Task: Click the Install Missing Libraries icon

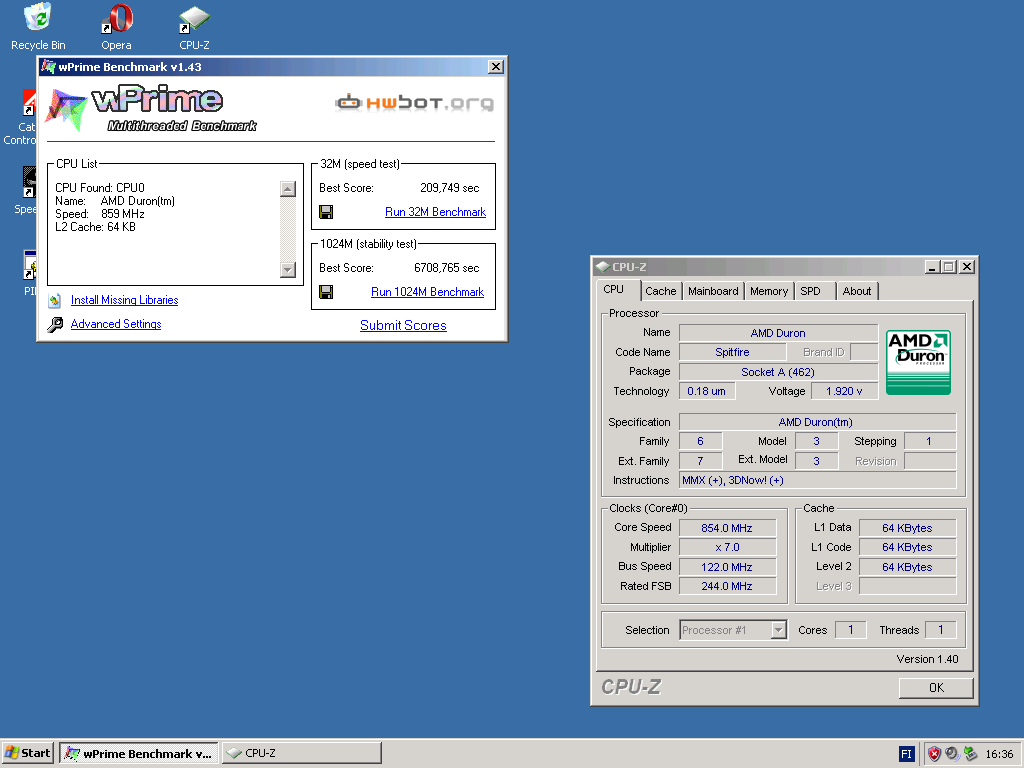Action: pos(55,300)
